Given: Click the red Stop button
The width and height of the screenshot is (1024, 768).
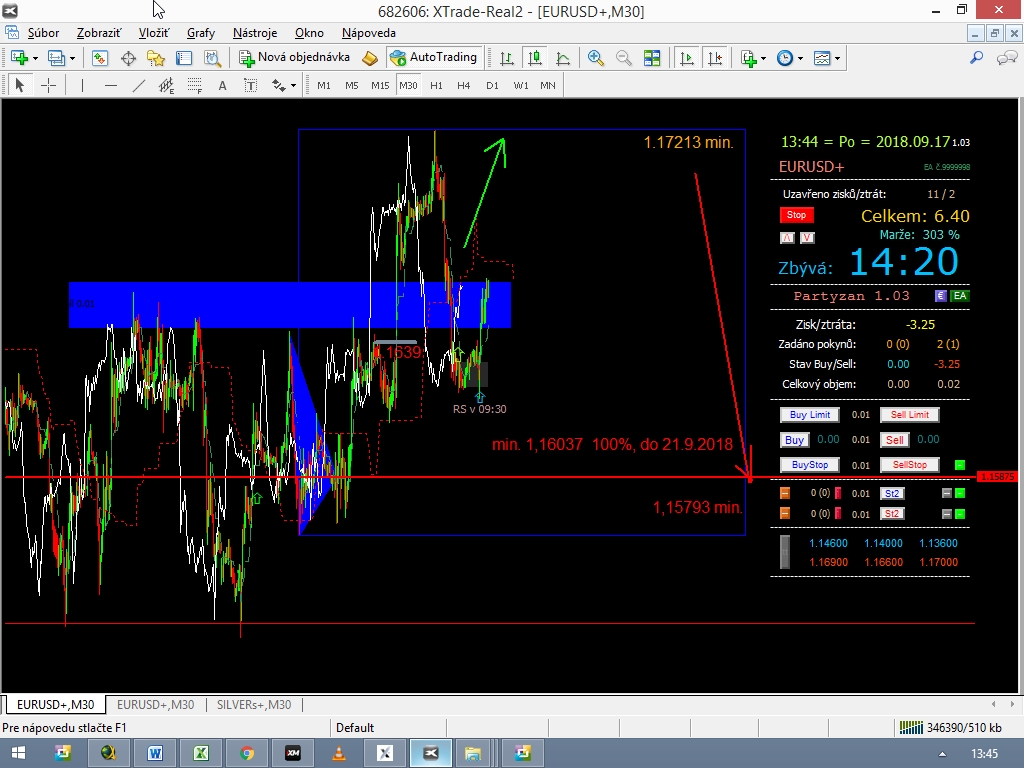Looking at the screenshot, I should coord(796,215).
